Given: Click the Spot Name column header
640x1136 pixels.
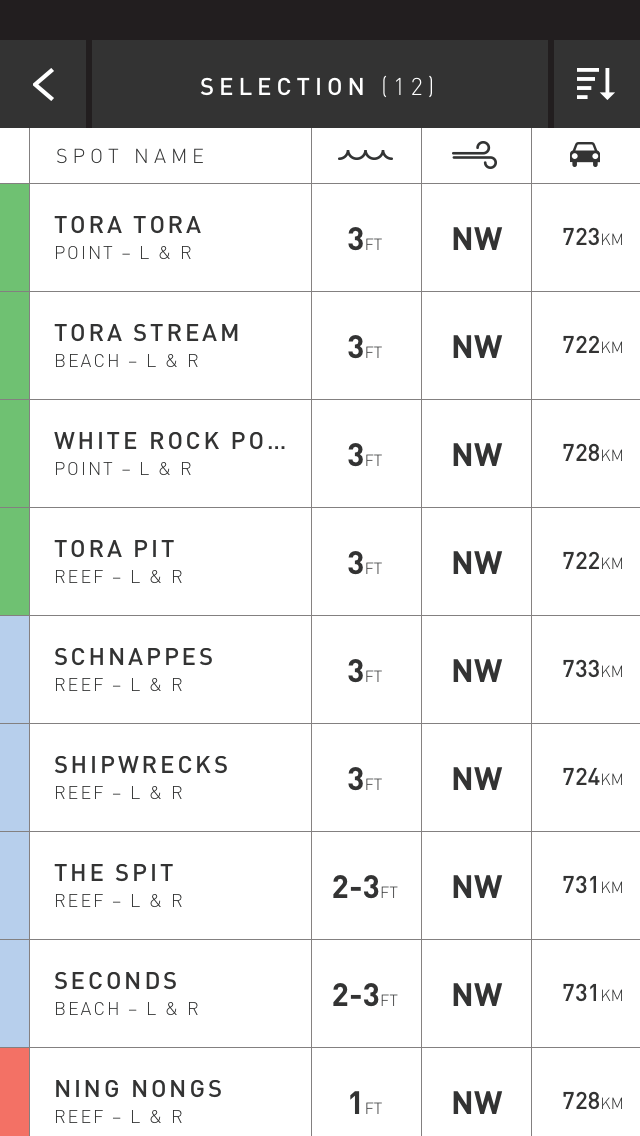Looking at the screenshot, I should point(131,156).
